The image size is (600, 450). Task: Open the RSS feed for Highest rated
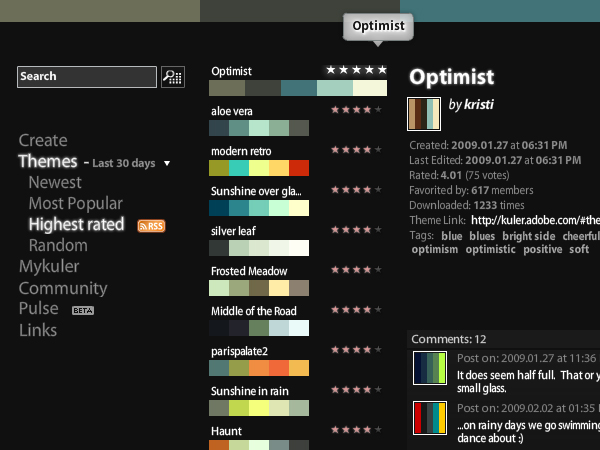tap(151, 226)
